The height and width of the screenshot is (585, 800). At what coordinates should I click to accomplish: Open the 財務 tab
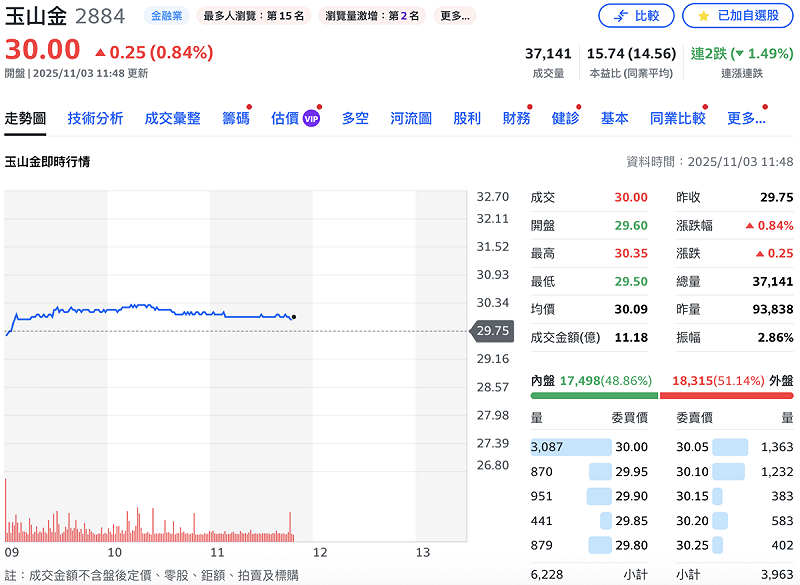pyautogui.click(x=516, y=118)
